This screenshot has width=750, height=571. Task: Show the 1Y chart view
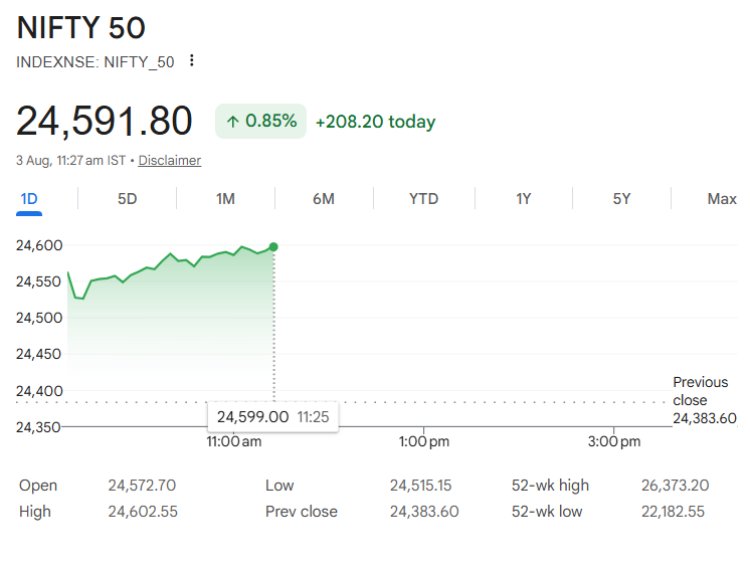523,199
